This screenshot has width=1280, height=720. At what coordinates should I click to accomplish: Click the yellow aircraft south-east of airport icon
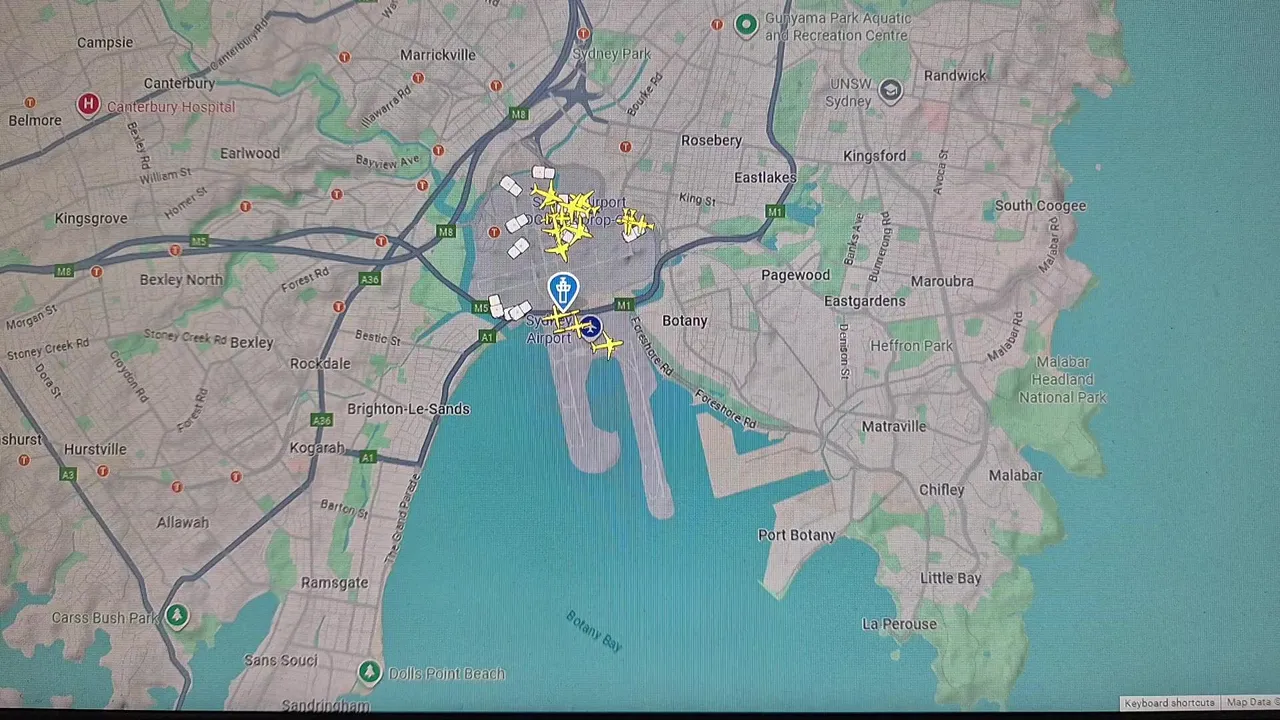tap(606, 346)
